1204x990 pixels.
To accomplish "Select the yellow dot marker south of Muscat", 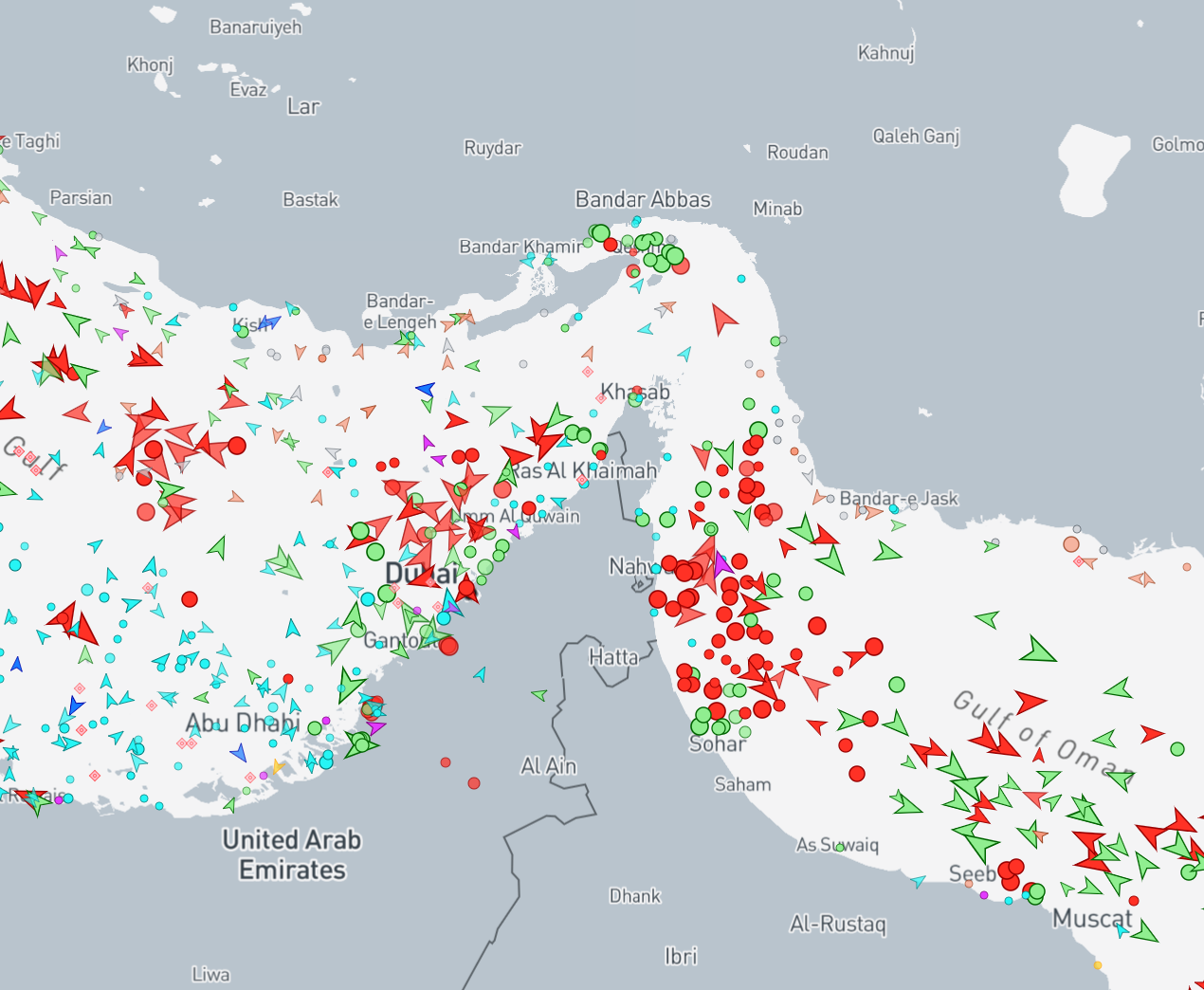I will pyautogui.click(x=1098, y=965).
